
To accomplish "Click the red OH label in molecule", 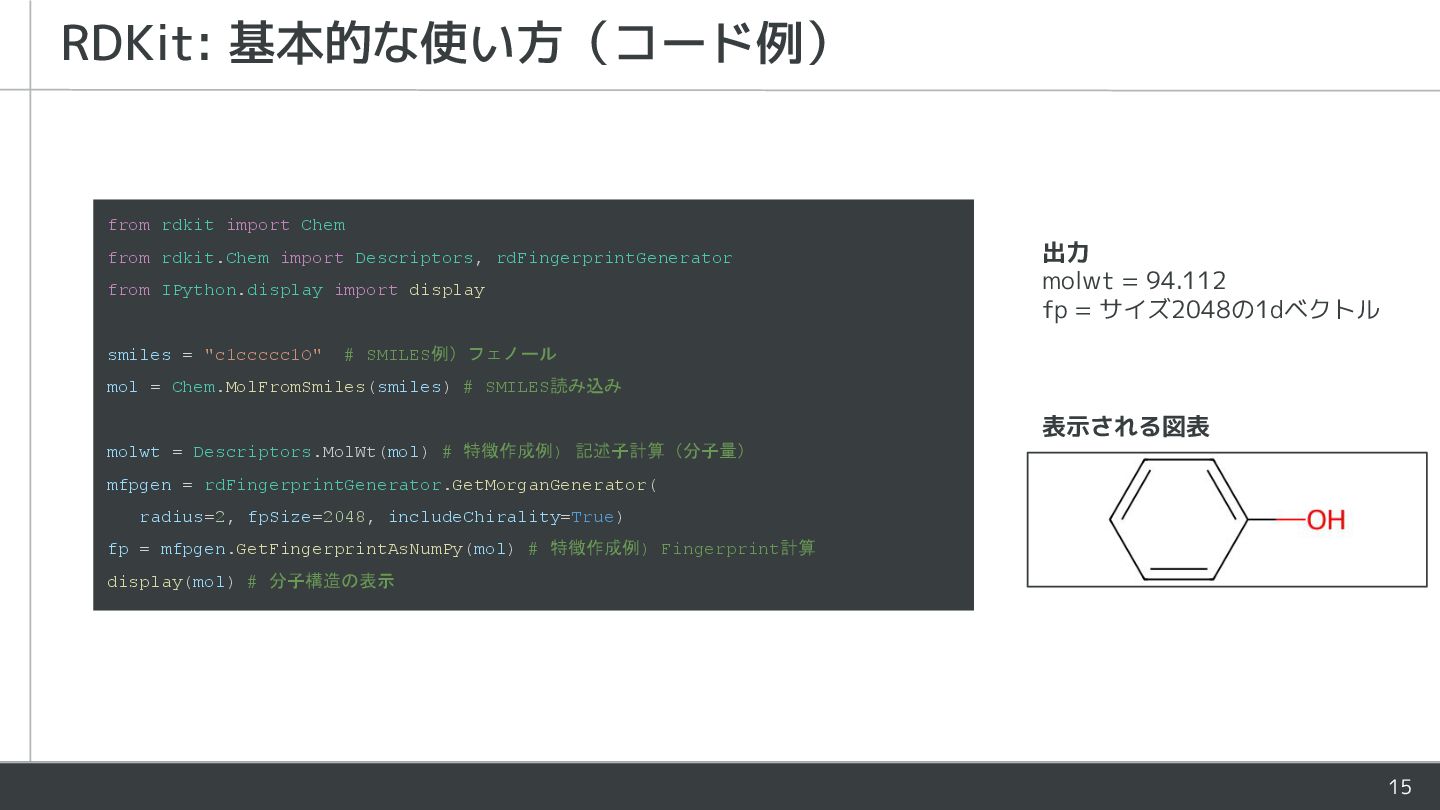I will [1326, 520].
